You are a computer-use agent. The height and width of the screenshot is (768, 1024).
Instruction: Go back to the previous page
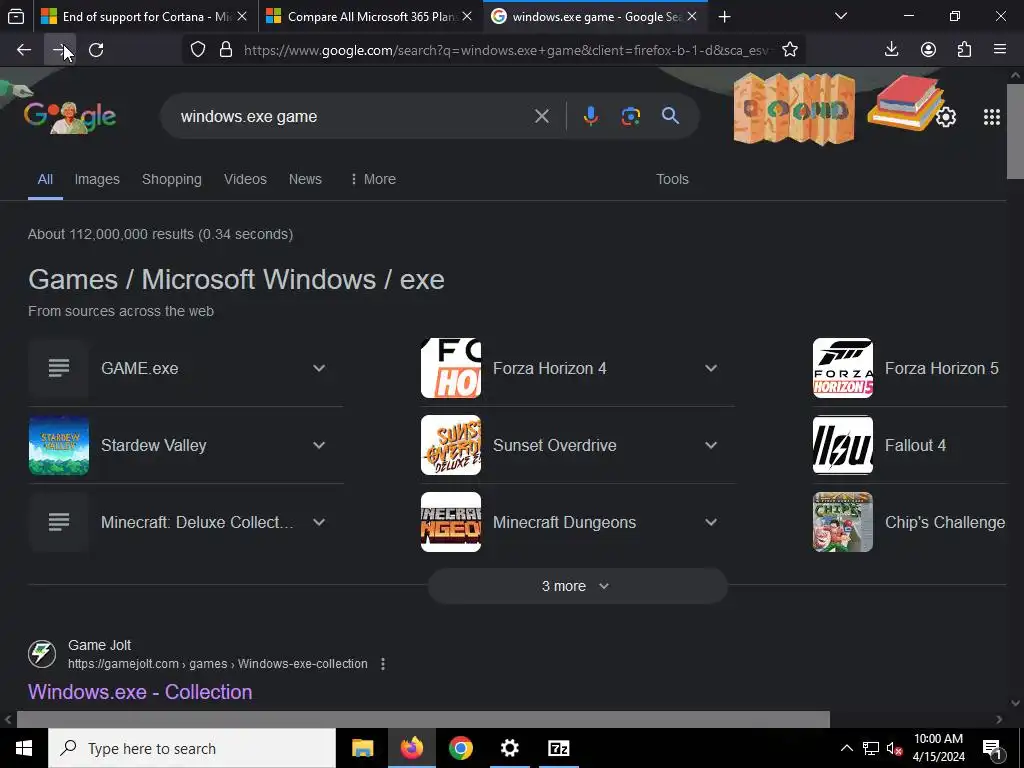(24, 50)
